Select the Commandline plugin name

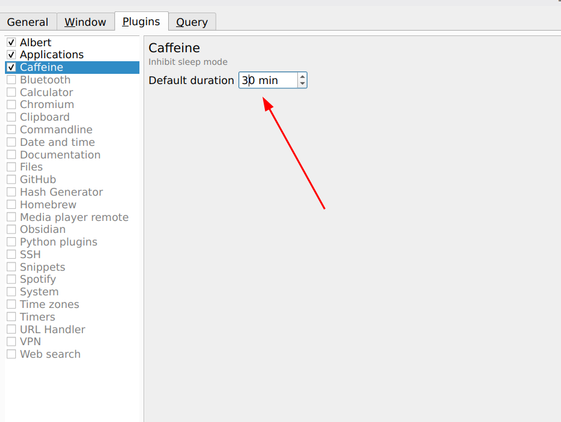[x=56, y=130]
